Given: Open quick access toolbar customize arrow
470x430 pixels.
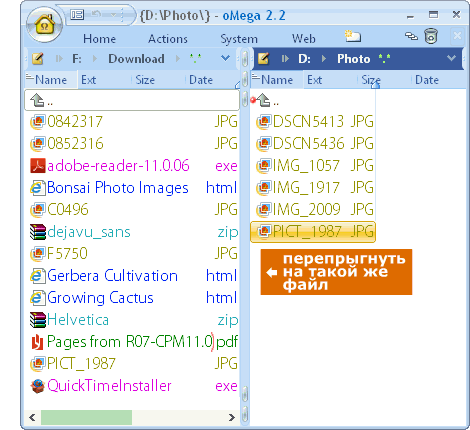Looking at the screenshot, I should coord(113,15).
